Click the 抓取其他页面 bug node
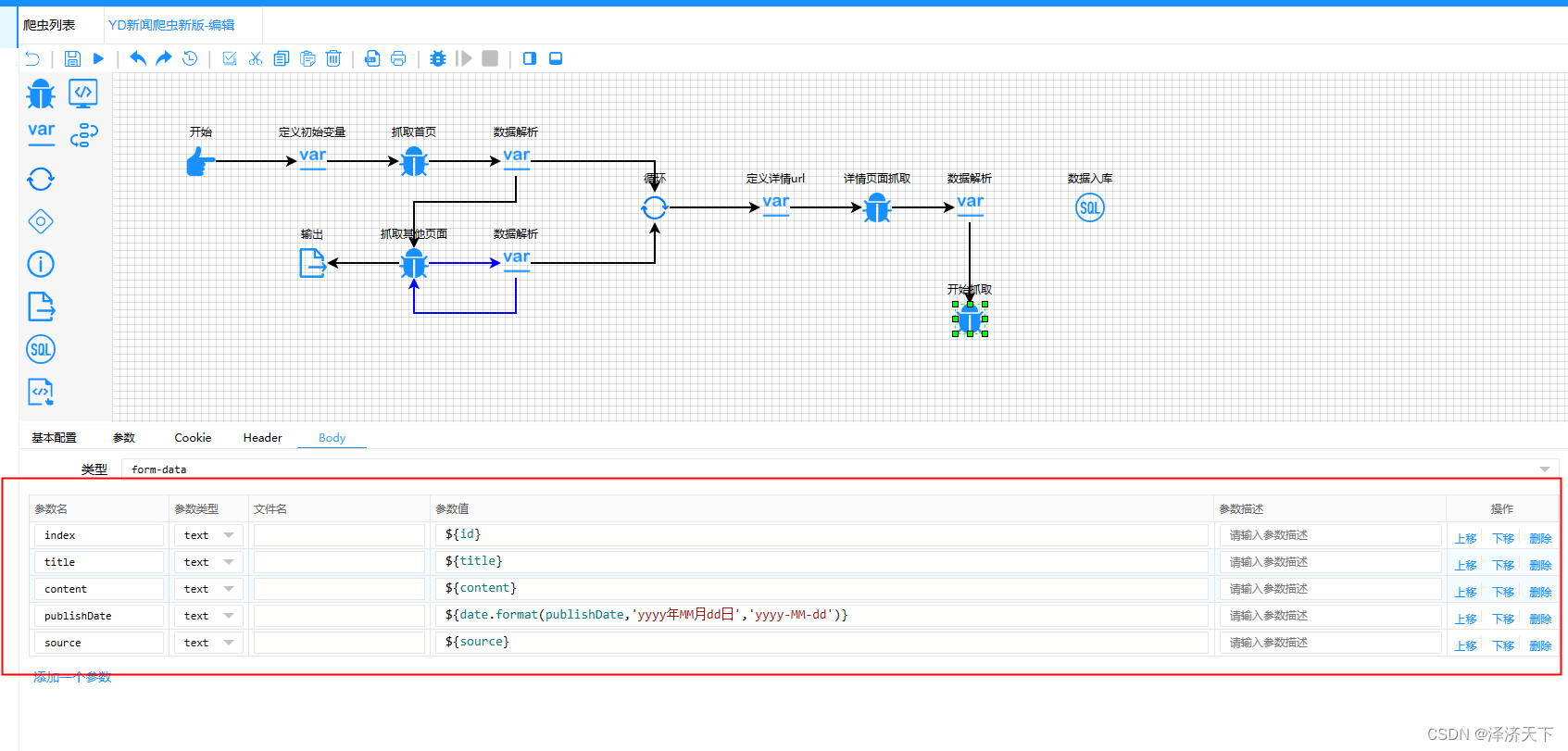The height and width of the screenshot is (751, 1568). click(x=414, y=263)
